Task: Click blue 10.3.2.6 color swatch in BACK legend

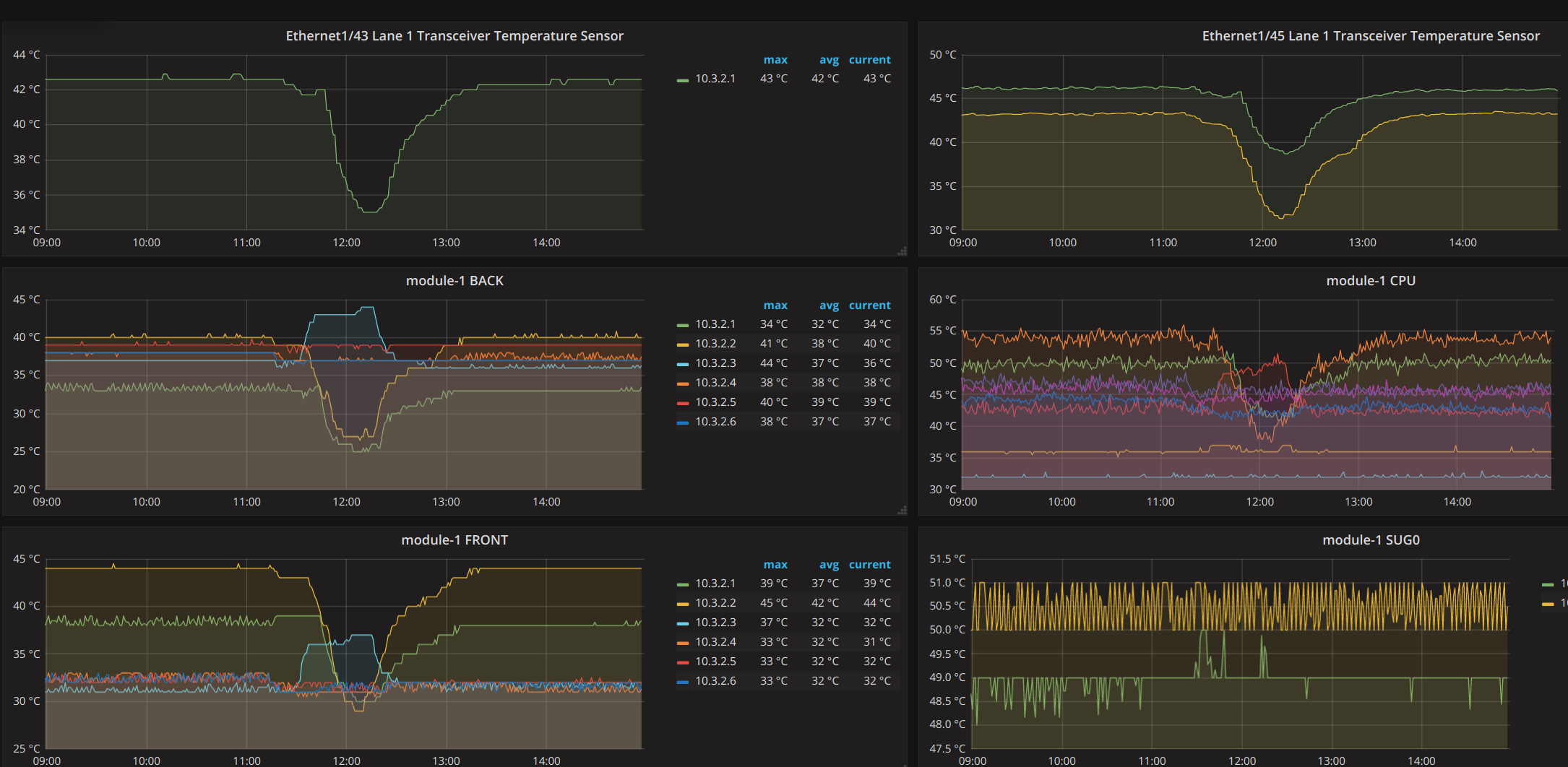Action: tap(683, 423)
